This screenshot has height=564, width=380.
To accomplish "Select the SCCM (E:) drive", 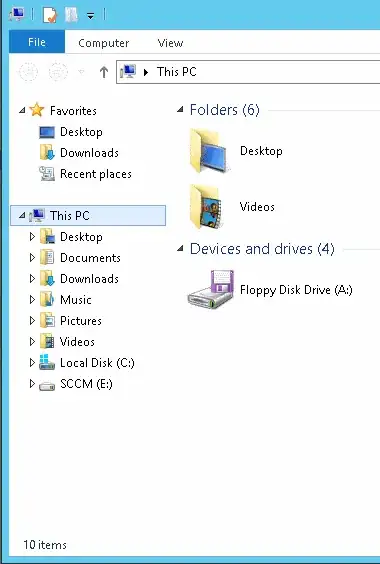I will click(86, 384).
